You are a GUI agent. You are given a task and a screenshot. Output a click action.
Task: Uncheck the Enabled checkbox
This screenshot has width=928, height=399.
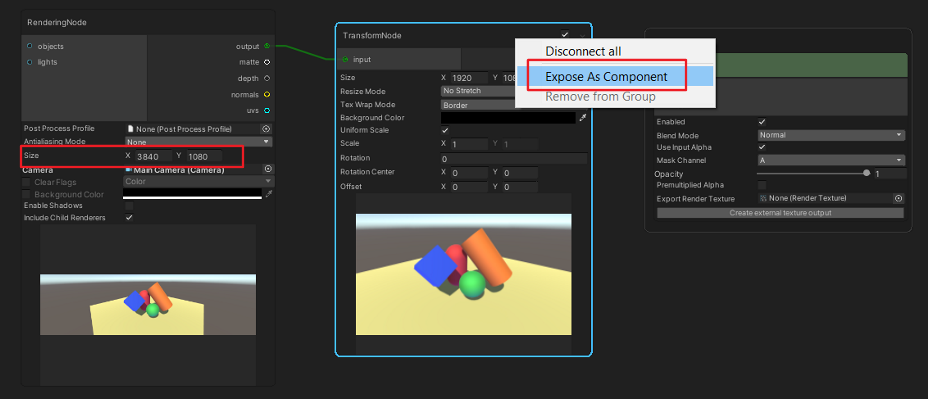coord(762,122)
